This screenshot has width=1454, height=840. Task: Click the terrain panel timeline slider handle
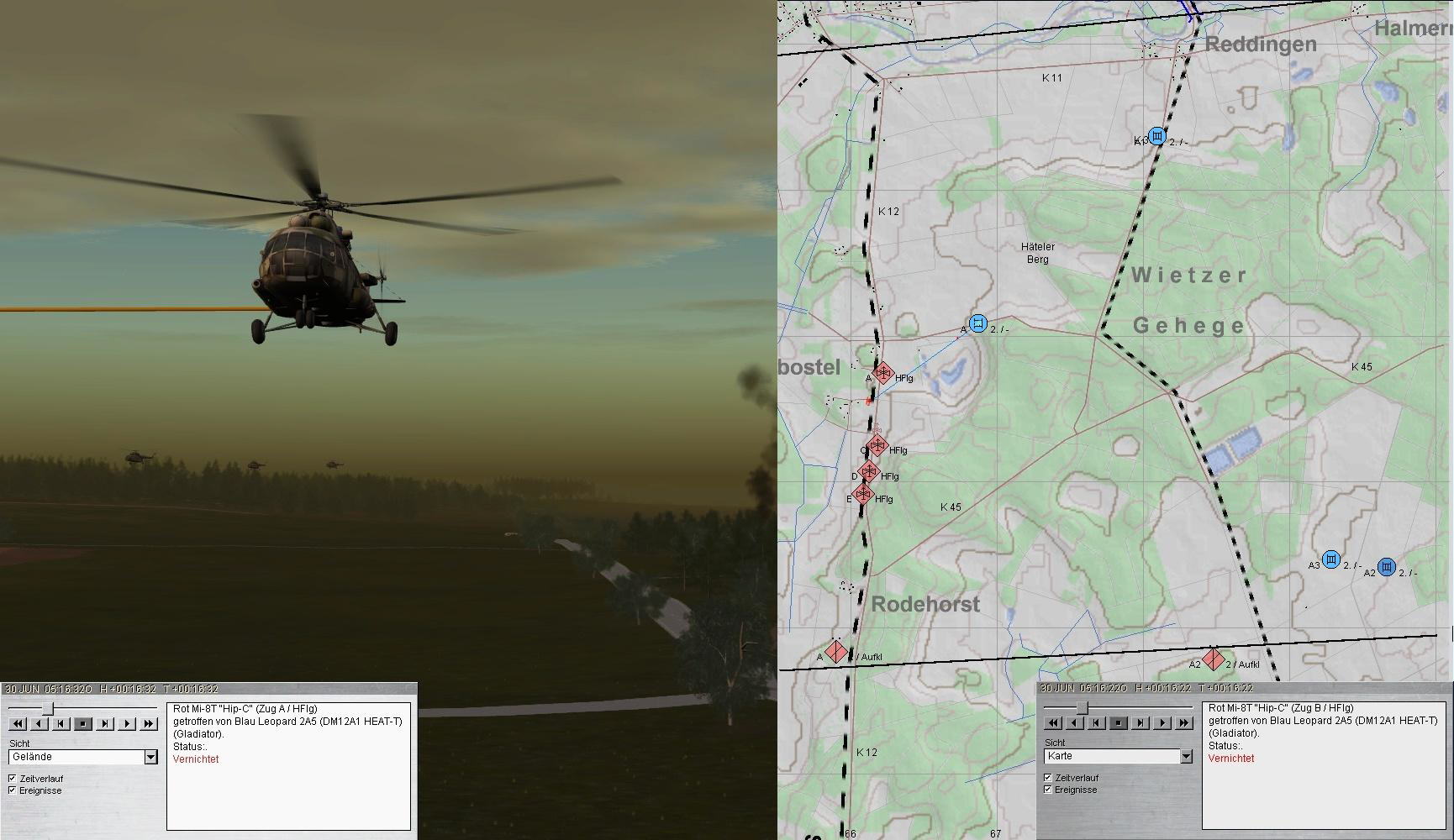click(48, 709)
